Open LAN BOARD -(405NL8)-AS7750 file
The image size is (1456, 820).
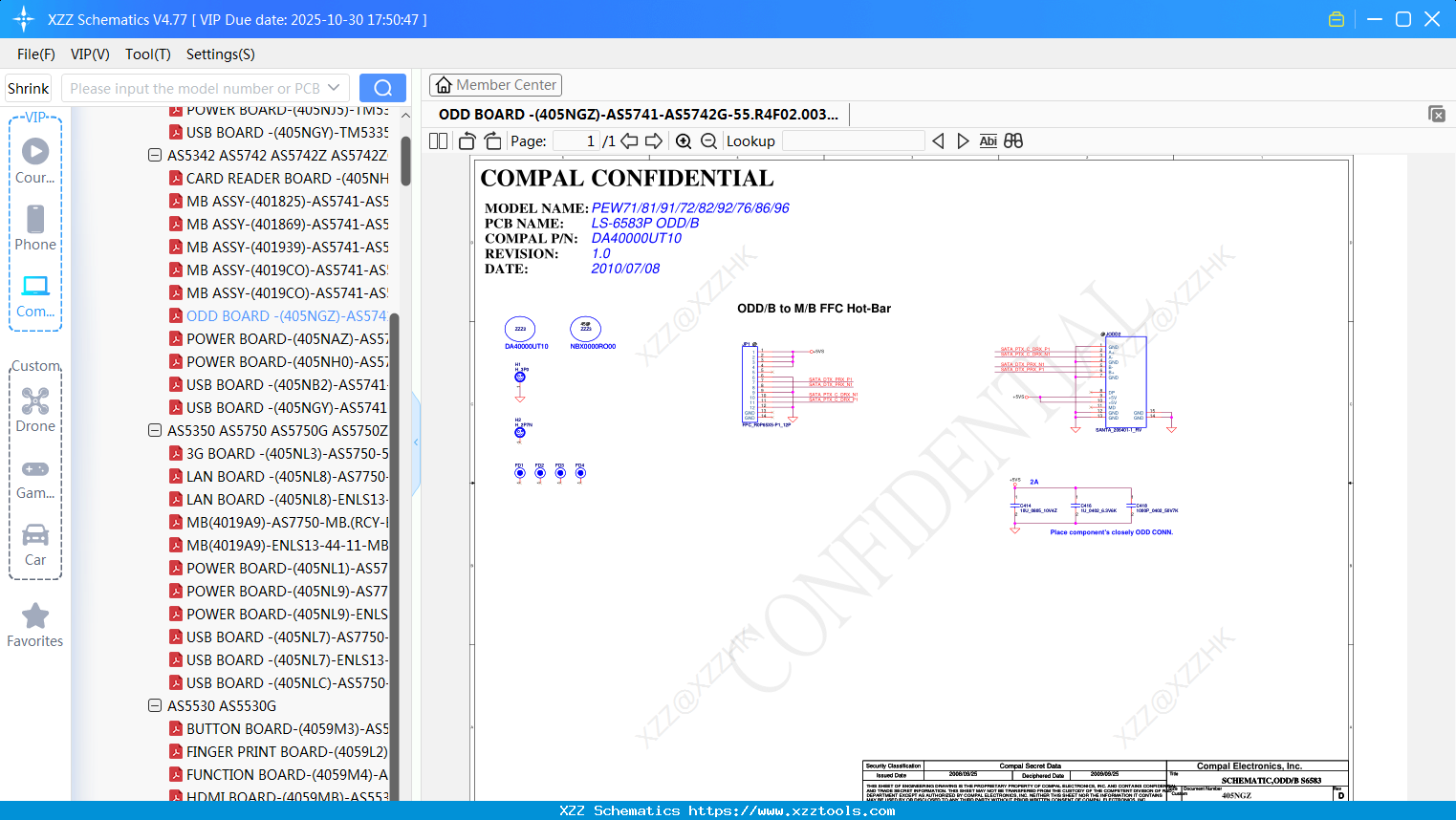(x=279, y=476)
